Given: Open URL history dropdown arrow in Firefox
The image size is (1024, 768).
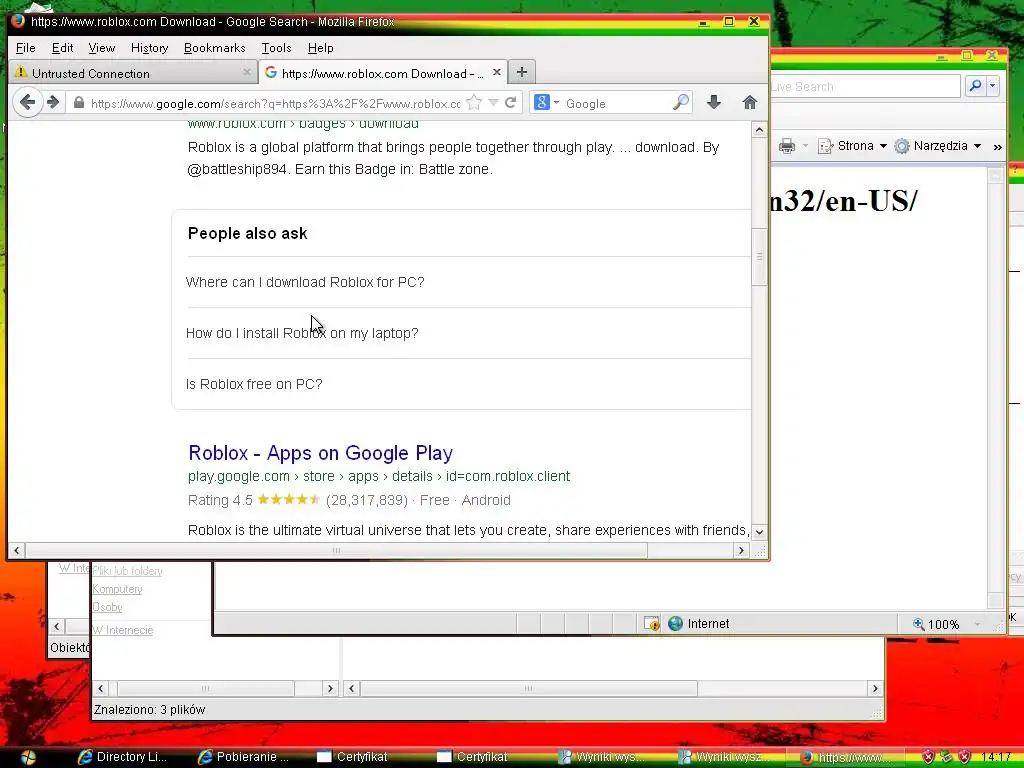Looking at the screenshot, I should (x=494, y=103).
